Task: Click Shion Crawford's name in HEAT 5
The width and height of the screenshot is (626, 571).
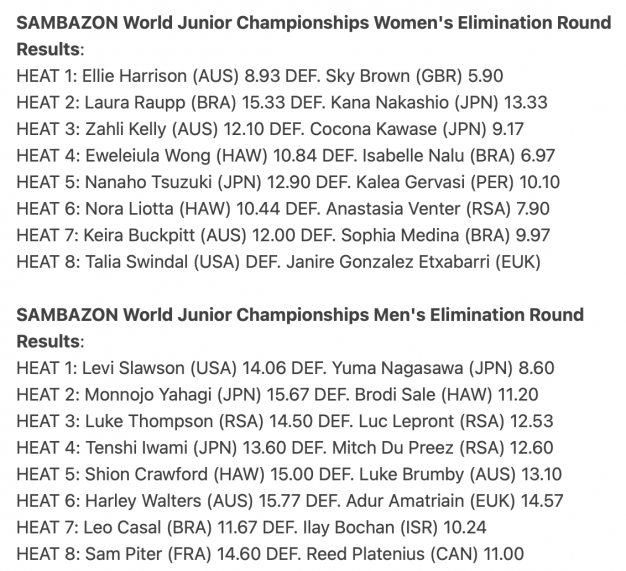Action: coord(146,474)
